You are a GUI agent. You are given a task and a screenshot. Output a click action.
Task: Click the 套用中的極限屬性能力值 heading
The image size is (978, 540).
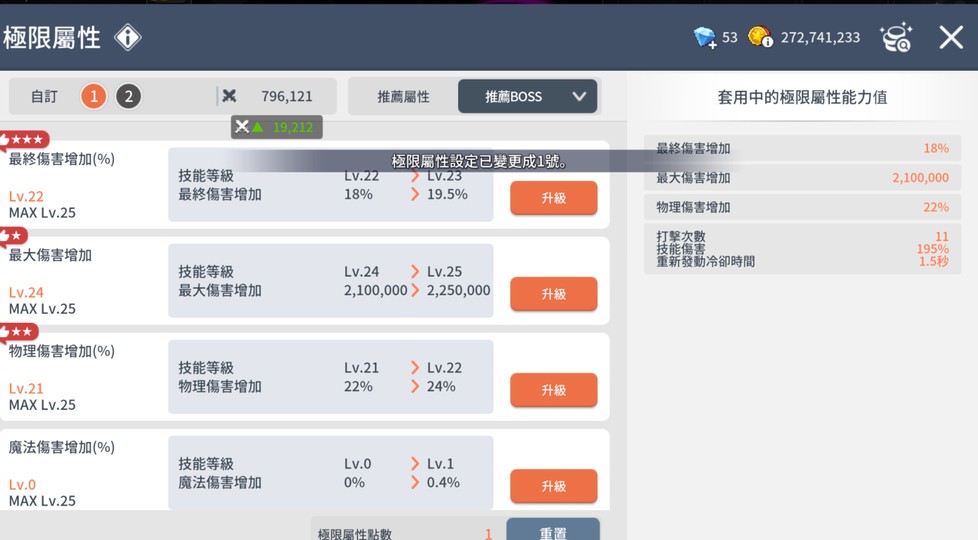803,97
